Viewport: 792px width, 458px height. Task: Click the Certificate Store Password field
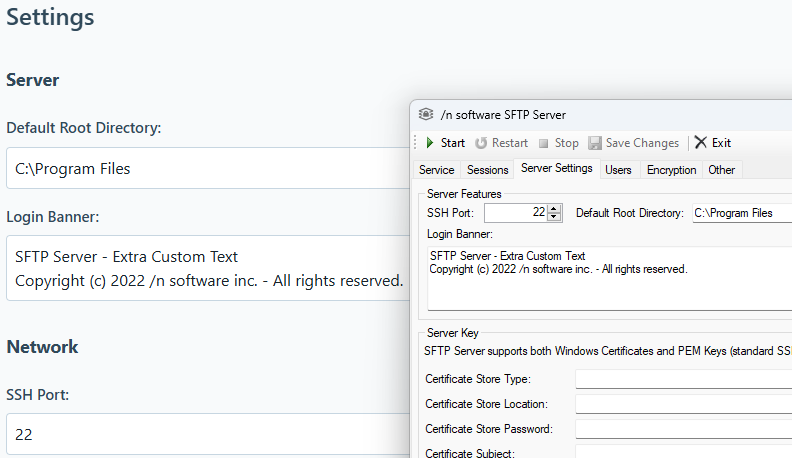point(682,429)
